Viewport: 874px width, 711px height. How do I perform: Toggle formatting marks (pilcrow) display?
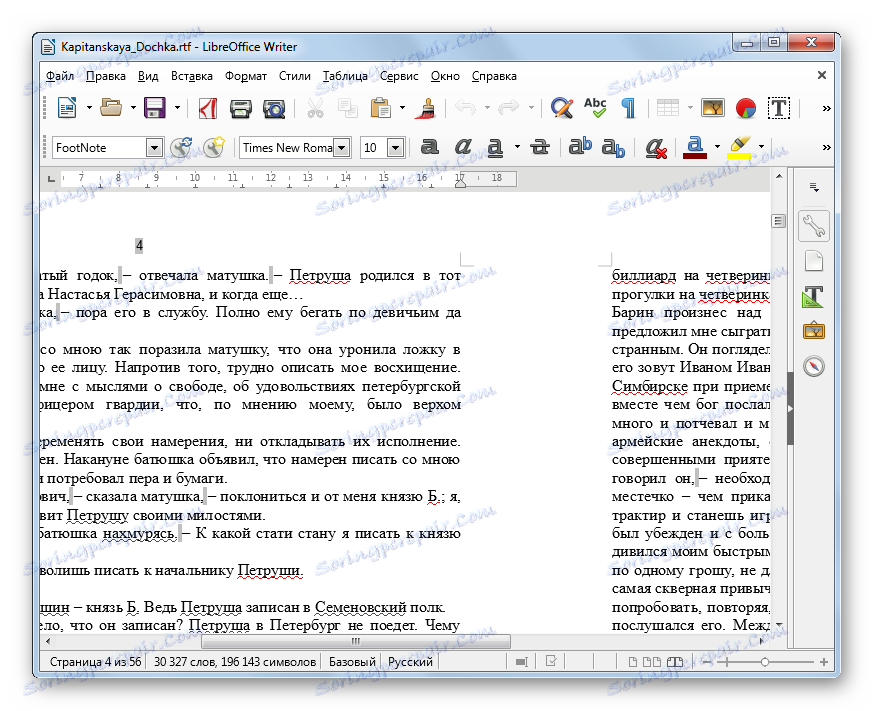pos(628,108)
